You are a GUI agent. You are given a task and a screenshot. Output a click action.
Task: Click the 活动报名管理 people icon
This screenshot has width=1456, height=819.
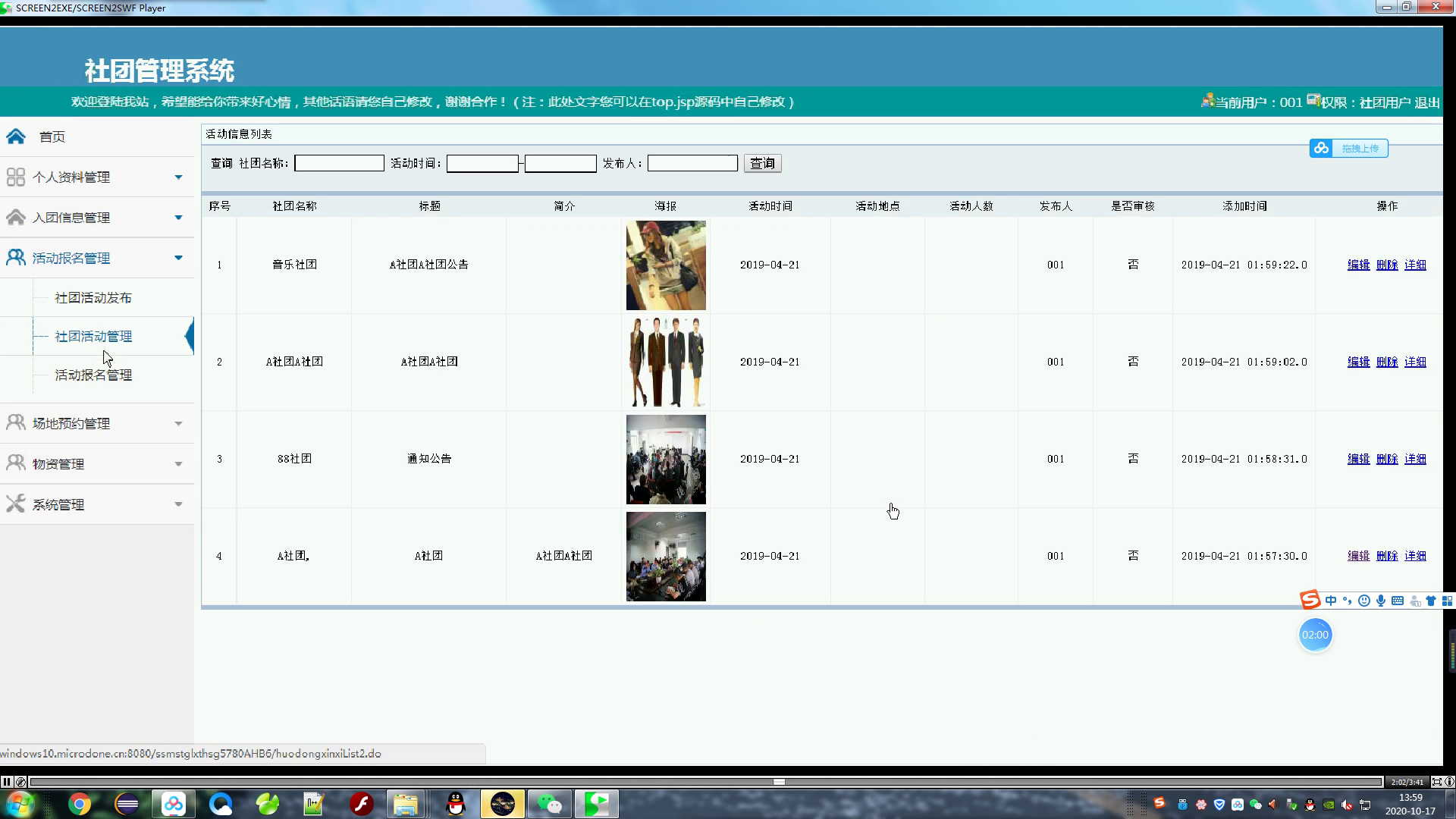[16, 258]
